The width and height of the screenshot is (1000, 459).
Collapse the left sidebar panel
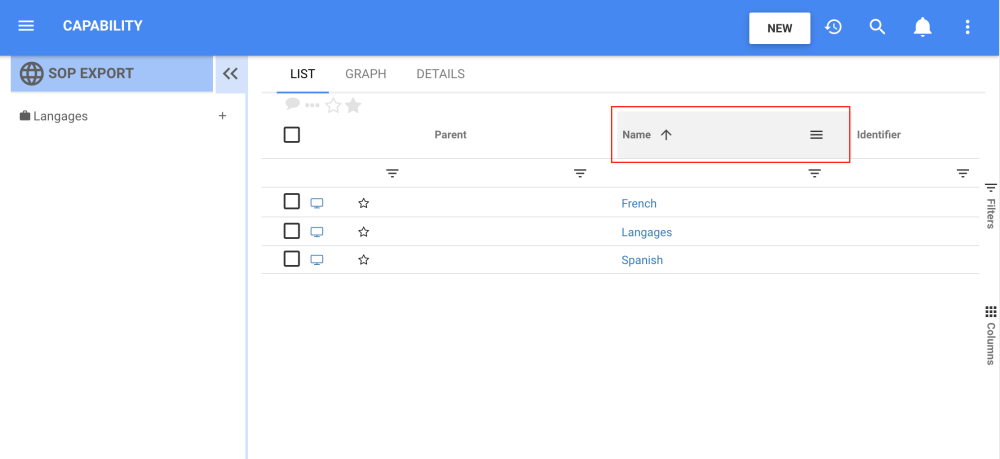(x=230, y=74)
